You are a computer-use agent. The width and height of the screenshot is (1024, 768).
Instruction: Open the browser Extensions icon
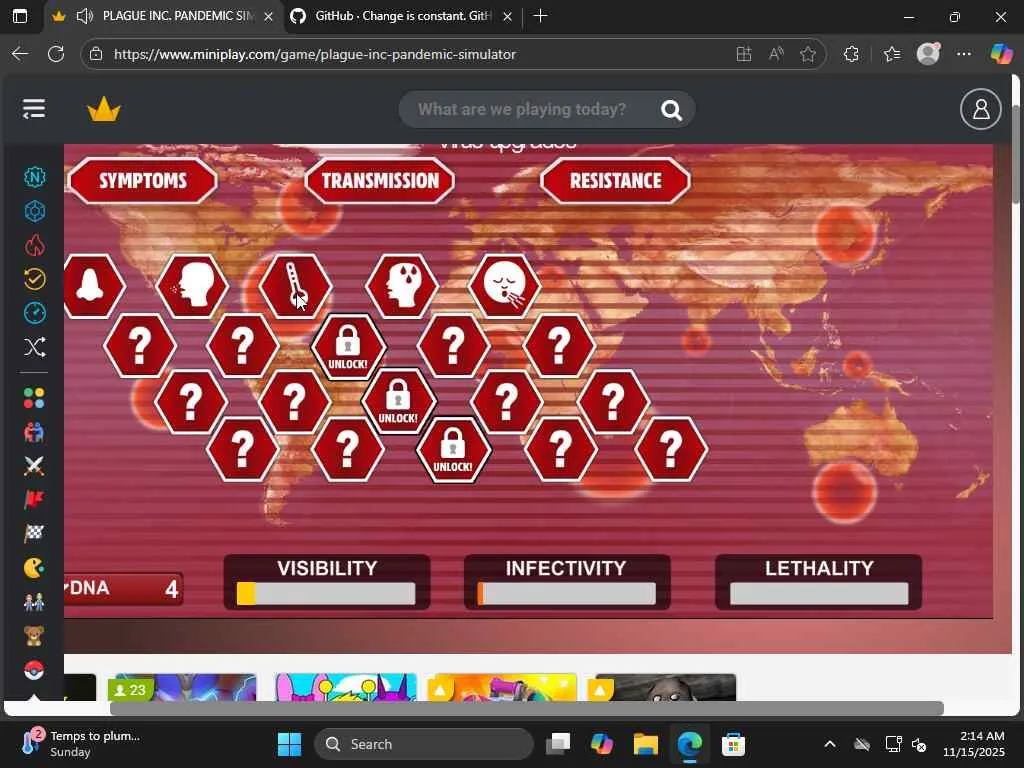click(851, 54)
